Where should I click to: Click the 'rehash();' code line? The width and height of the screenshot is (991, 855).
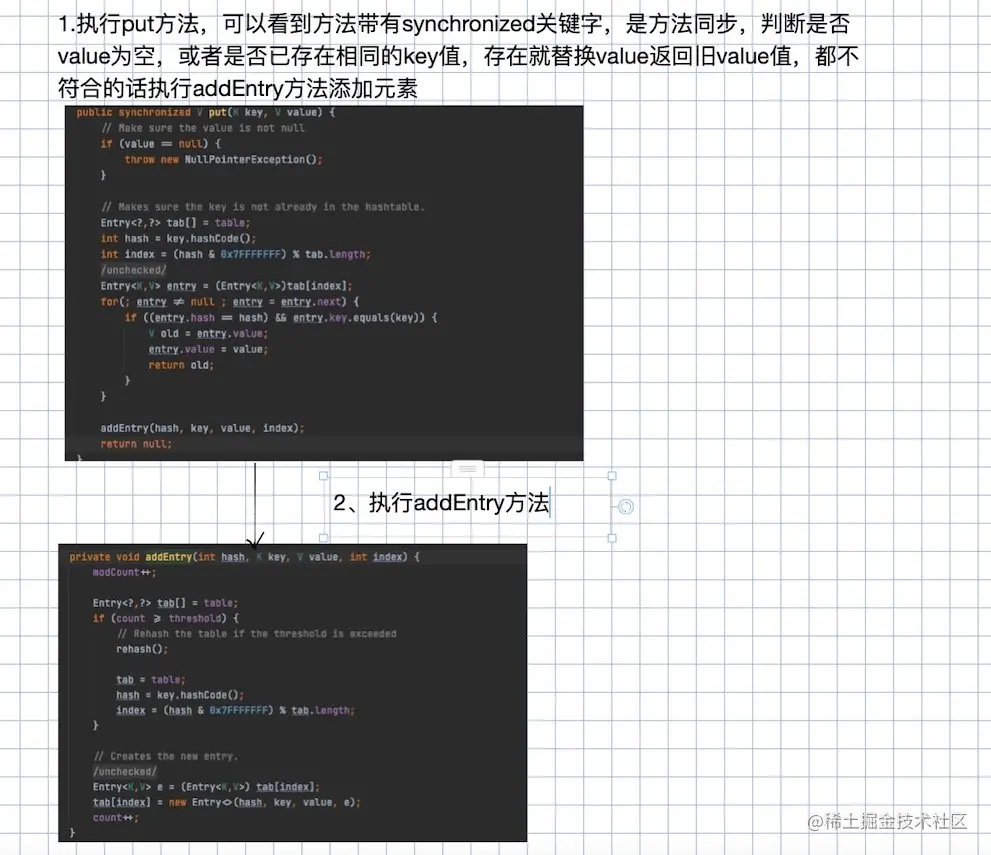click(x=142, y=649)
